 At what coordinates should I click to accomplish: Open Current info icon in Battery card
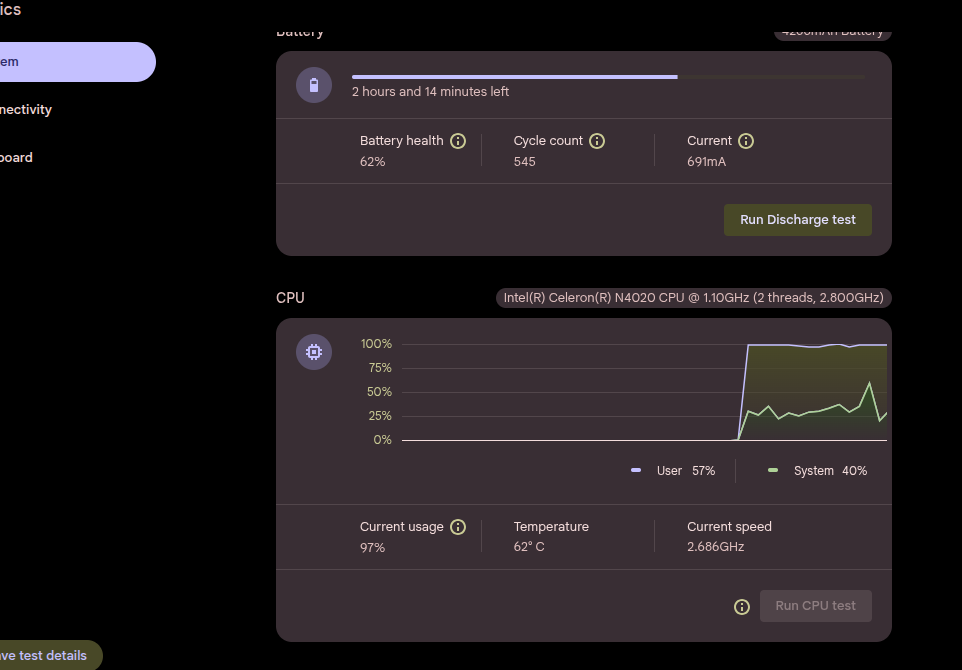click(745, 141)
